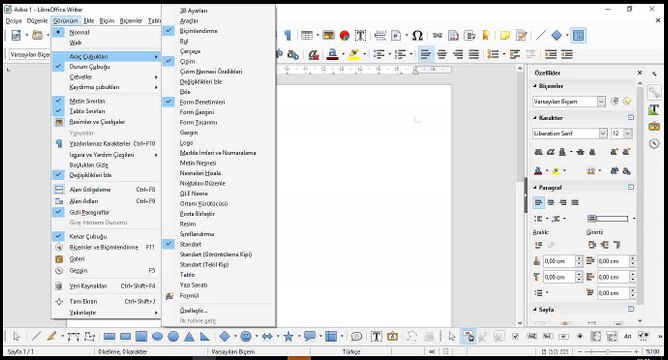
Task: Click the vertical document scrollbar
Action: (x=520, y=196)
